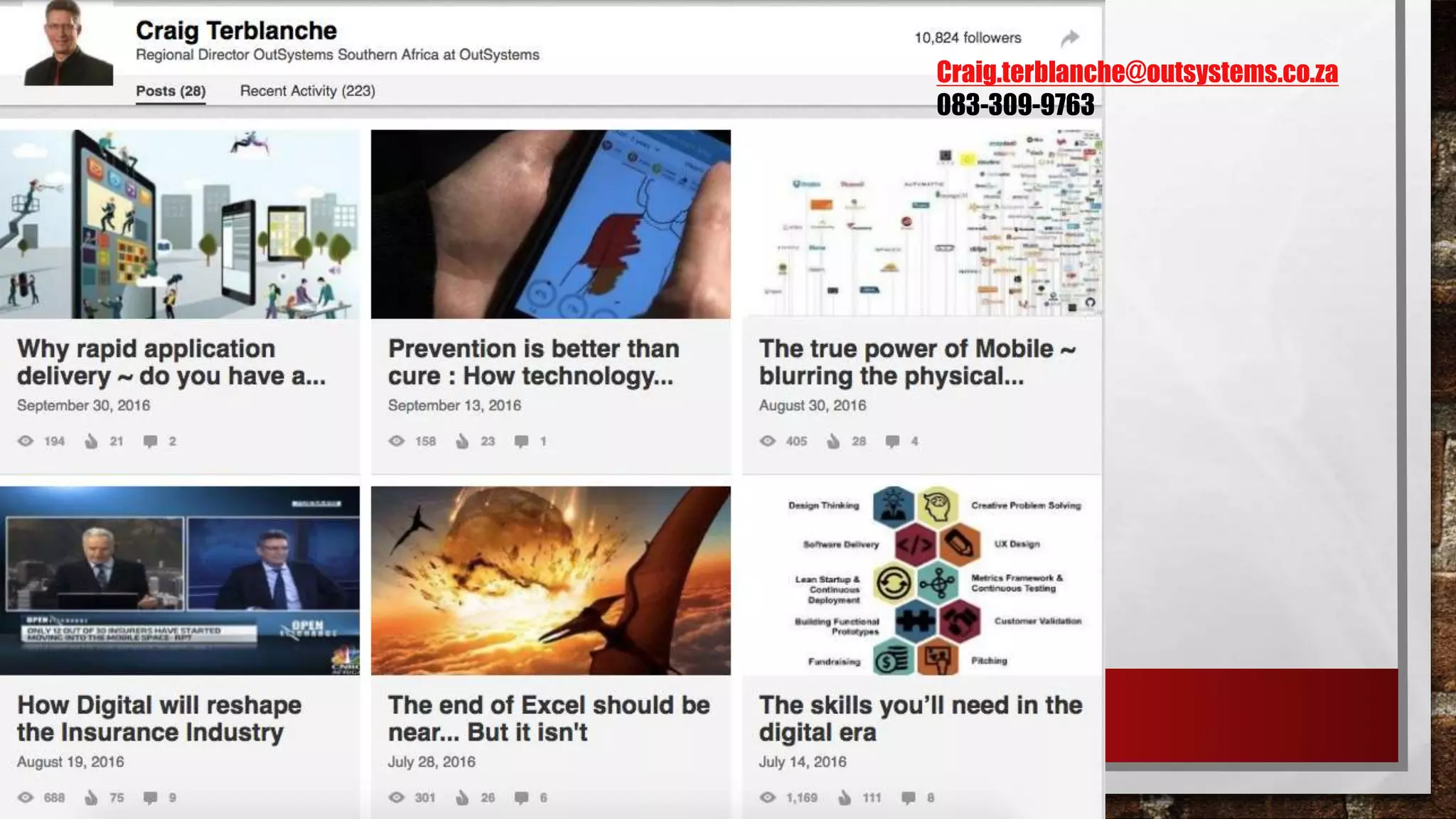1456x819 pixels.
Task: Click comment icon on true power of Mobile post
Action: [892, 441]
